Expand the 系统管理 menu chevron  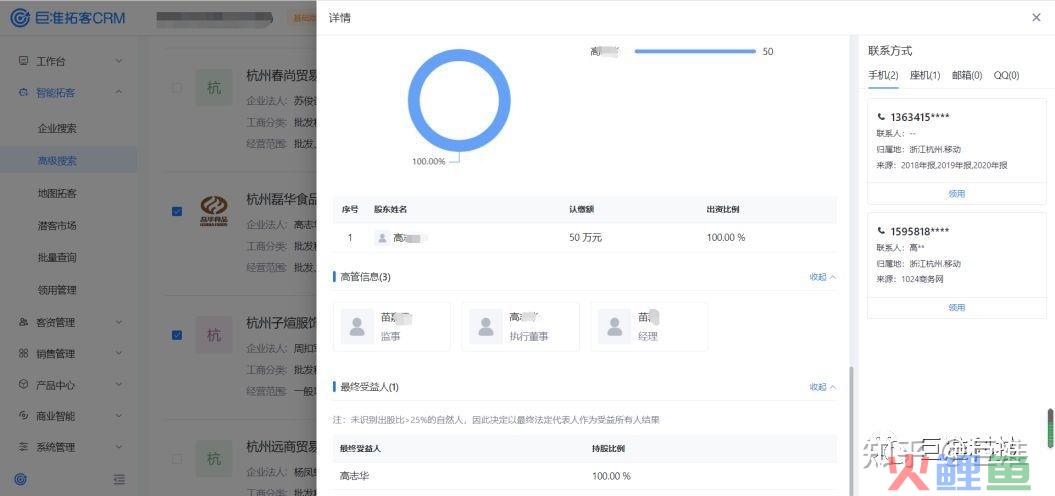point(119,447)
